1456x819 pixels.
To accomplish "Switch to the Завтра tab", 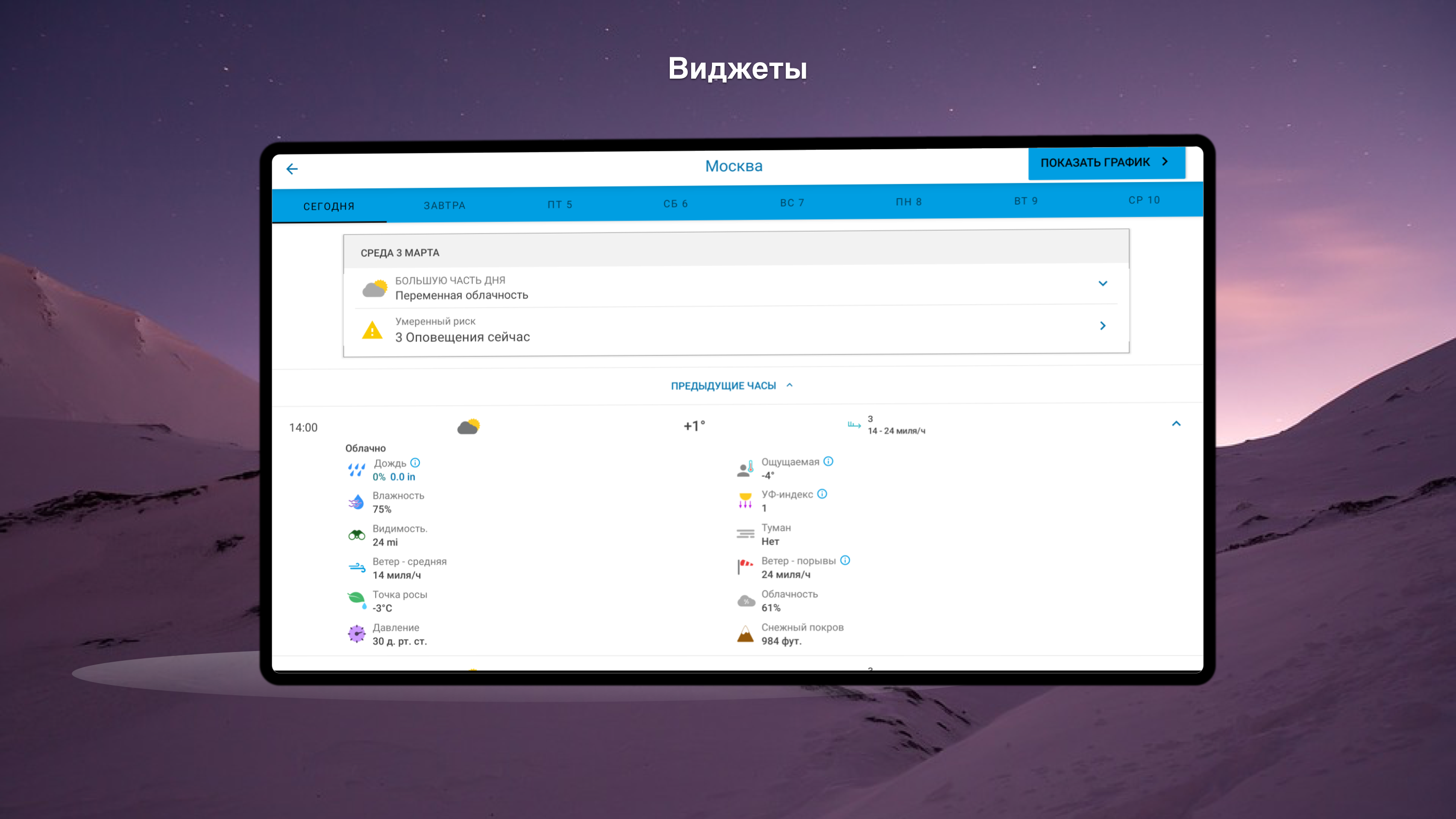I will click(x=445, y=205).
